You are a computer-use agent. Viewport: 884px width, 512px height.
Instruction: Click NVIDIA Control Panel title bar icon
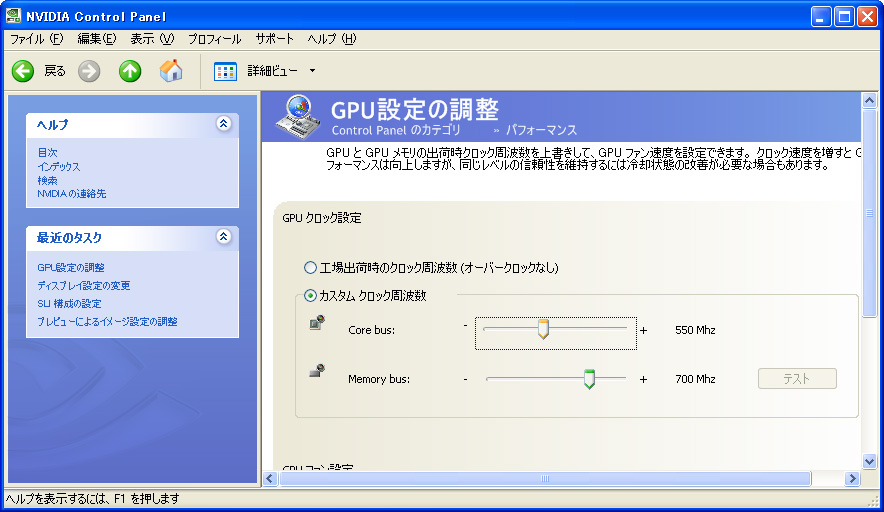(x=14, y=16)
